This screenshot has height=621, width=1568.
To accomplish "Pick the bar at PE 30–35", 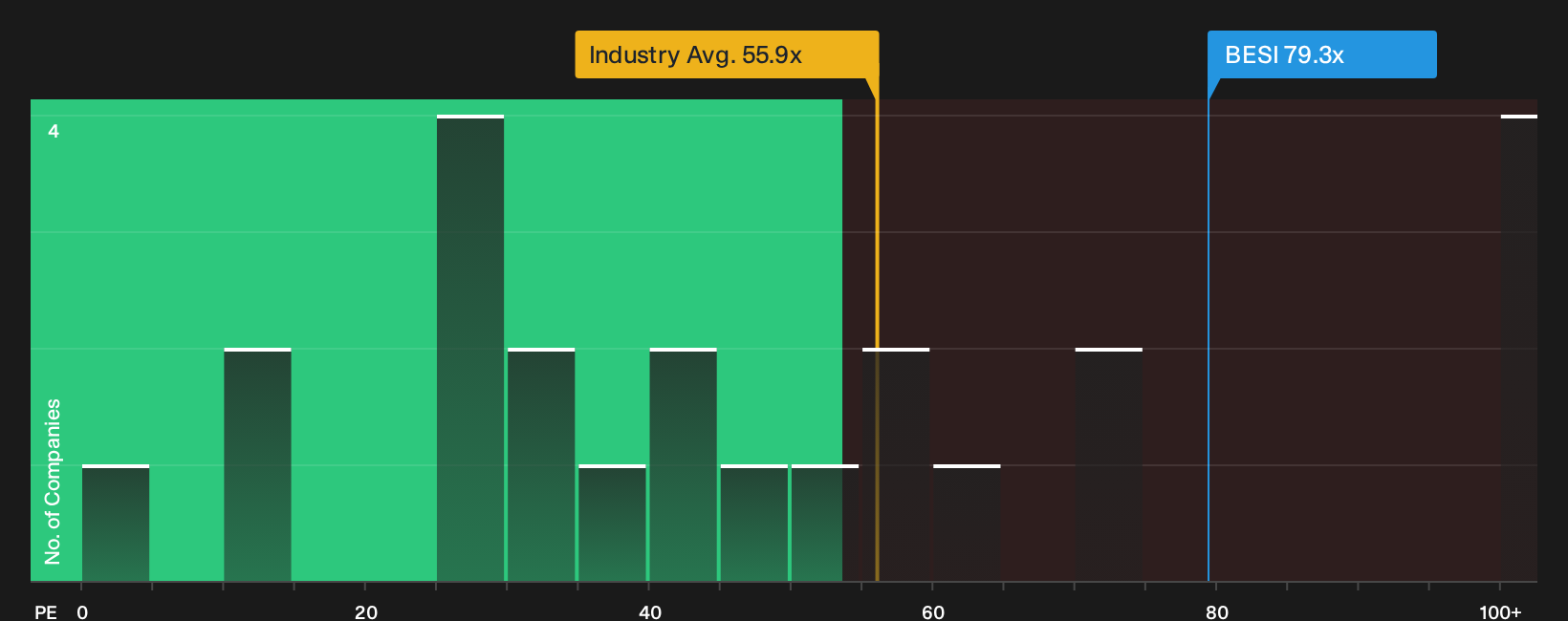I will tap(541, 464).
